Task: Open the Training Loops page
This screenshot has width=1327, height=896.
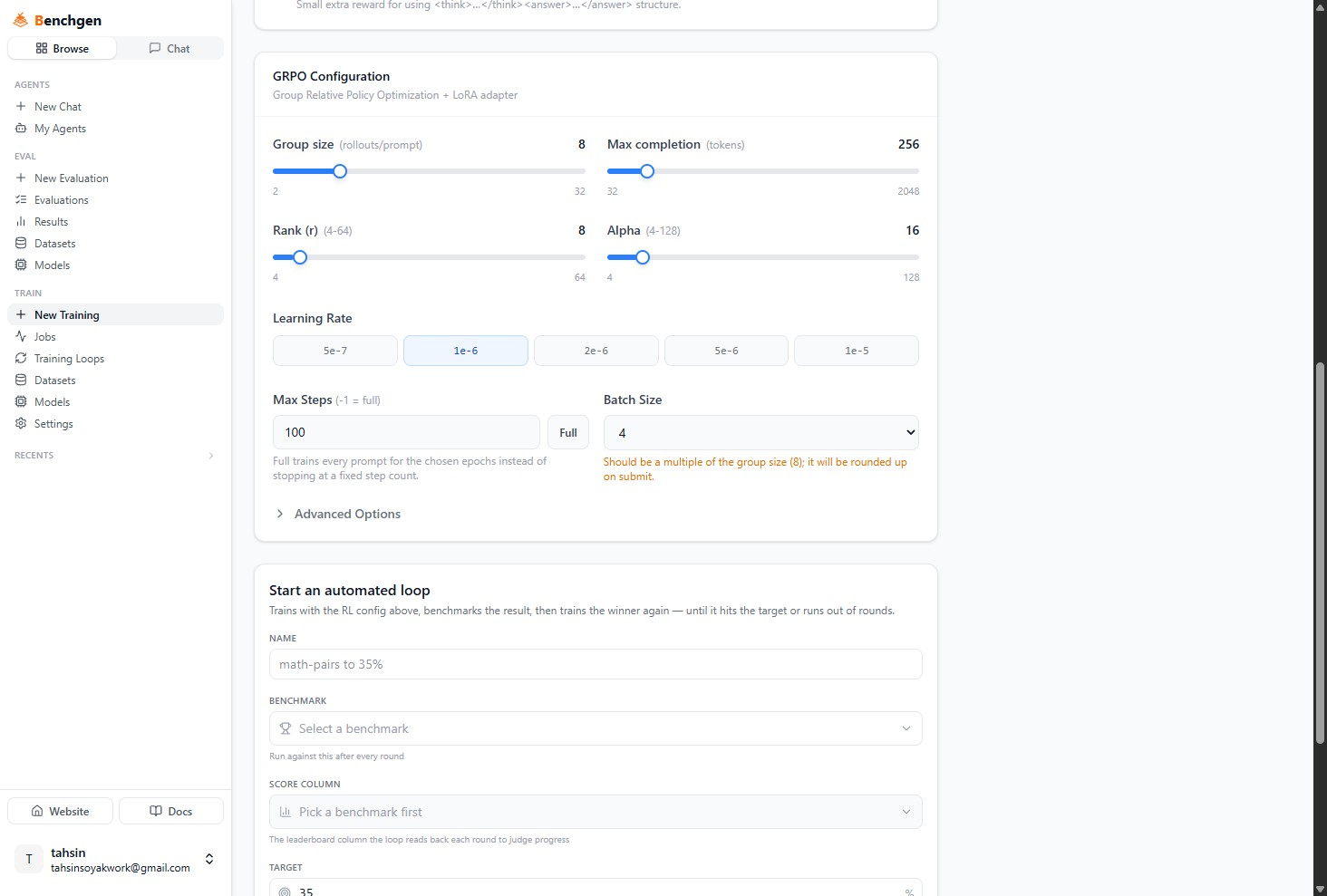Action: tap(115, 358)
